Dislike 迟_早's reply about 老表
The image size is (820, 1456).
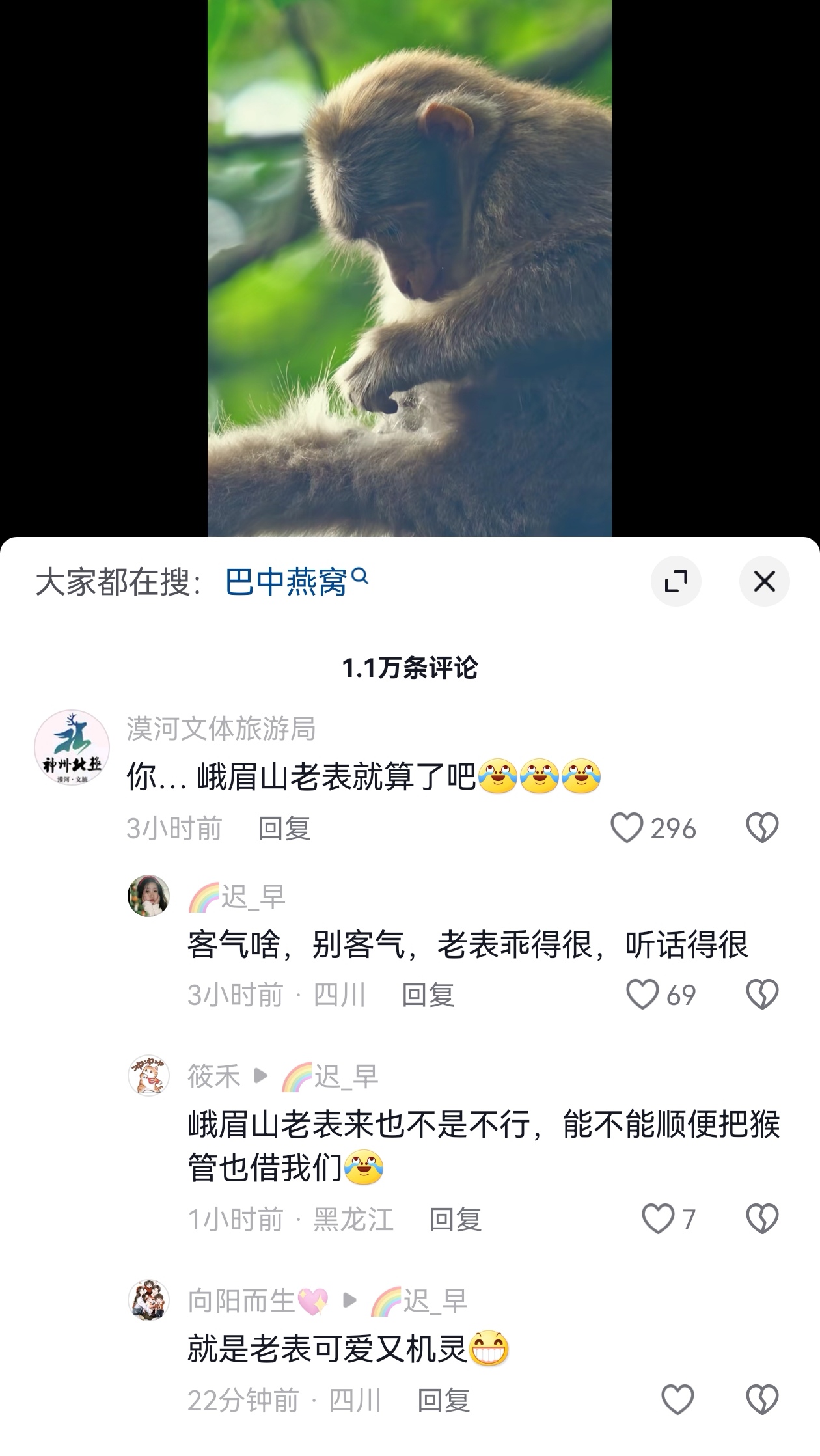[x=762, y=995]
